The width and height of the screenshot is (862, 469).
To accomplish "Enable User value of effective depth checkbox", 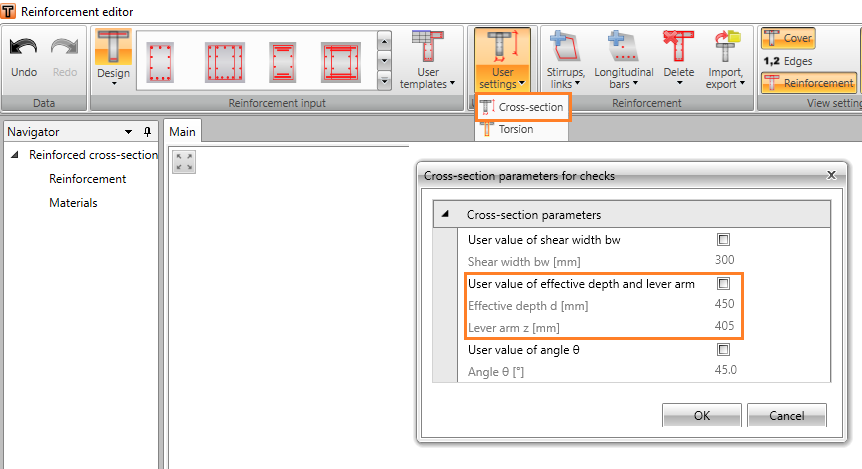I will [x=723, y=284].
